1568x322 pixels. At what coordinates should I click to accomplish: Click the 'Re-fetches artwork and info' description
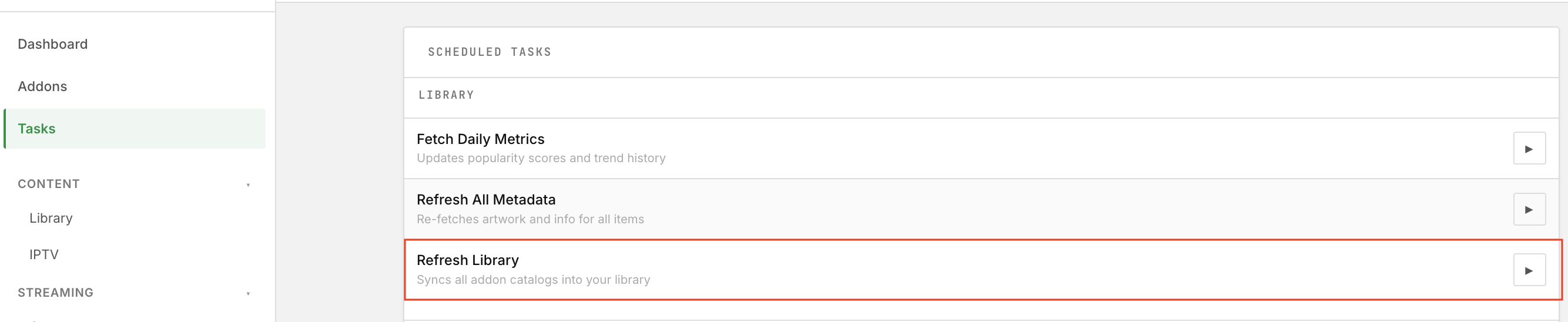click(x=530, y=219)
